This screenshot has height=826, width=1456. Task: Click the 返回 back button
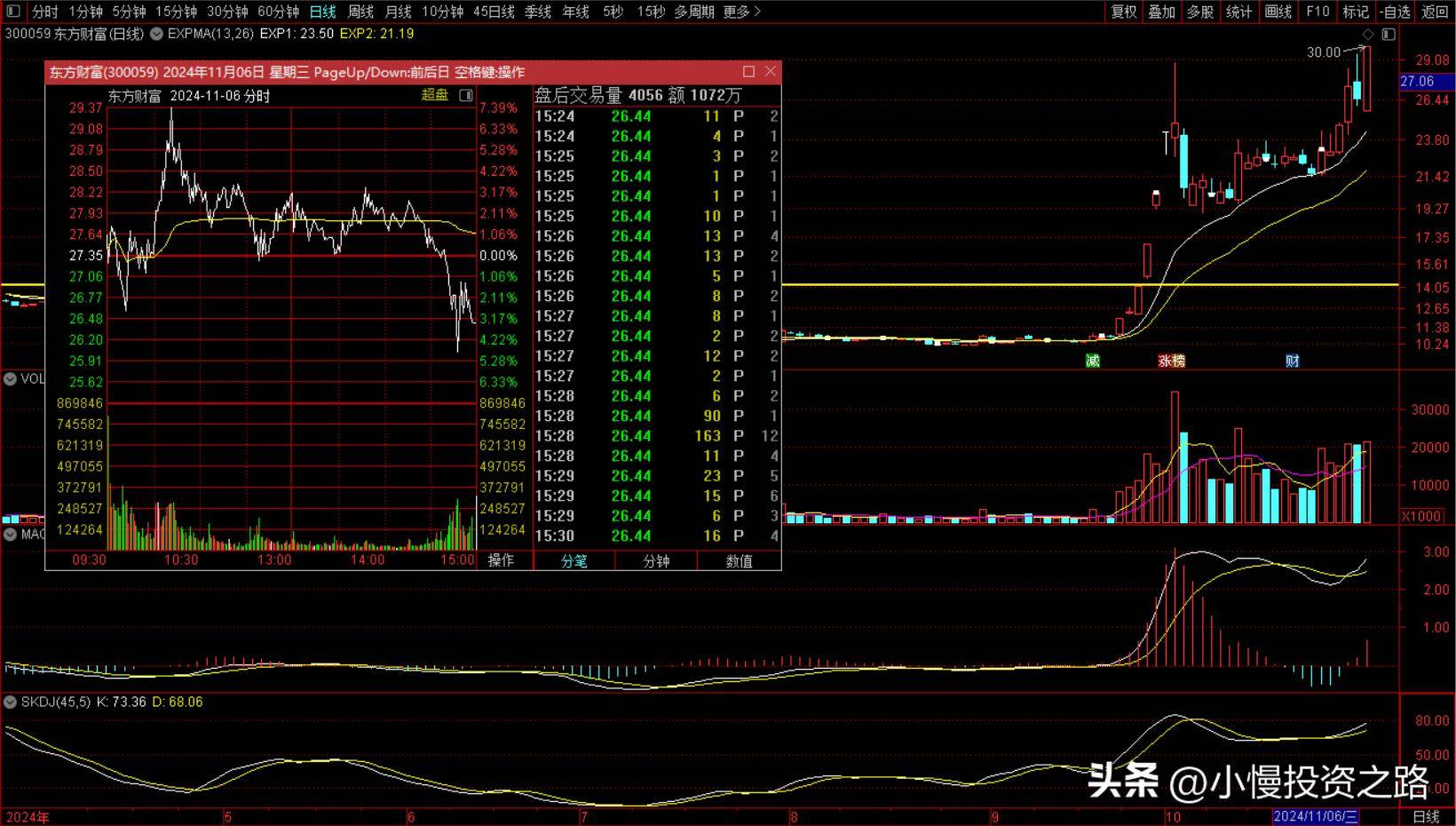click(x=1435, y=12)
